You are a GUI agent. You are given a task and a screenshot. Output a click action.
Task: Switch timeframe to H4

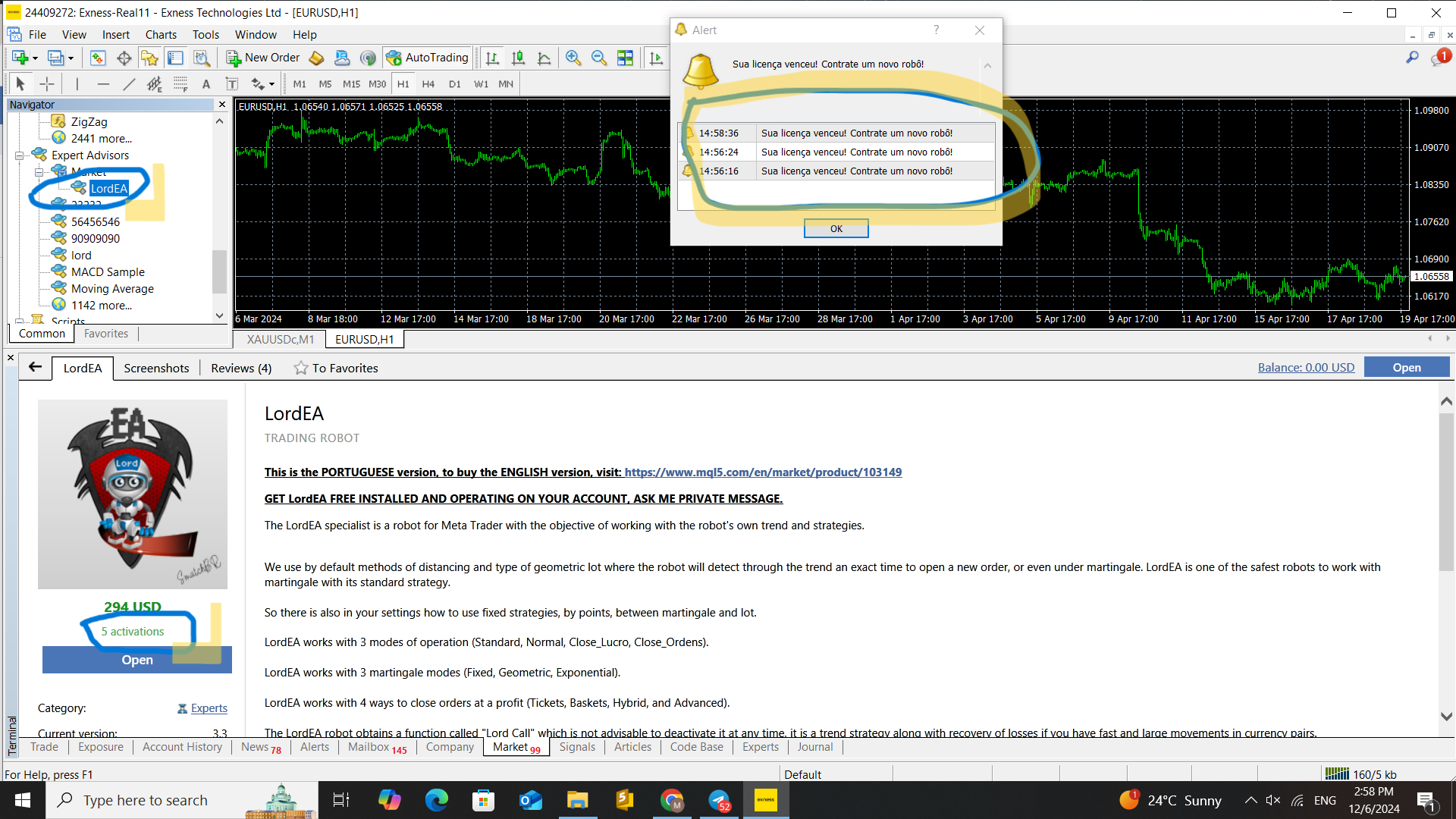click(x=428, y=84)
